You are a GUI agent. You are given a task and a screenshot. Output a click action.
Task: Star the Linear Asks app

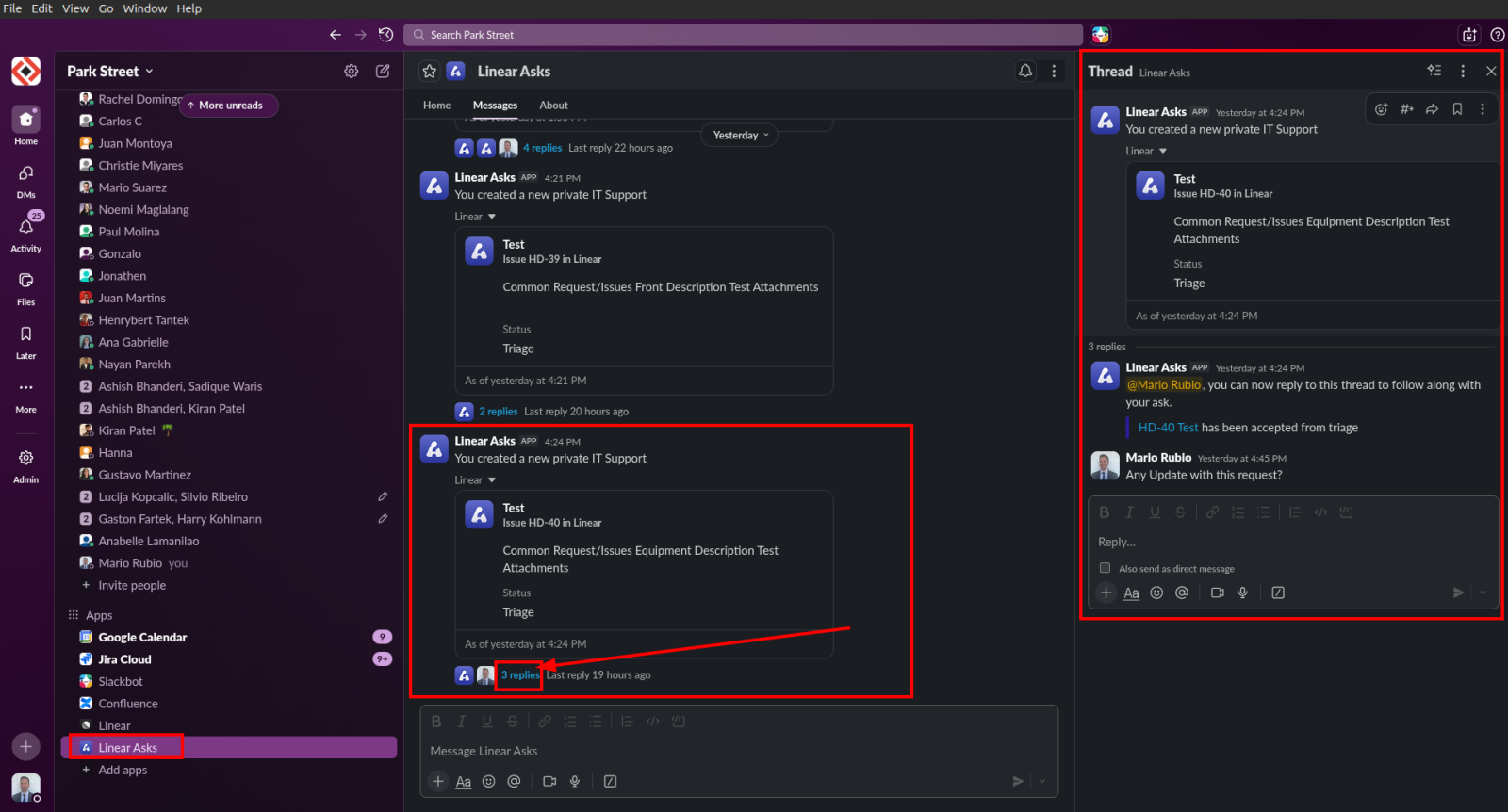[x=430, y=71]
